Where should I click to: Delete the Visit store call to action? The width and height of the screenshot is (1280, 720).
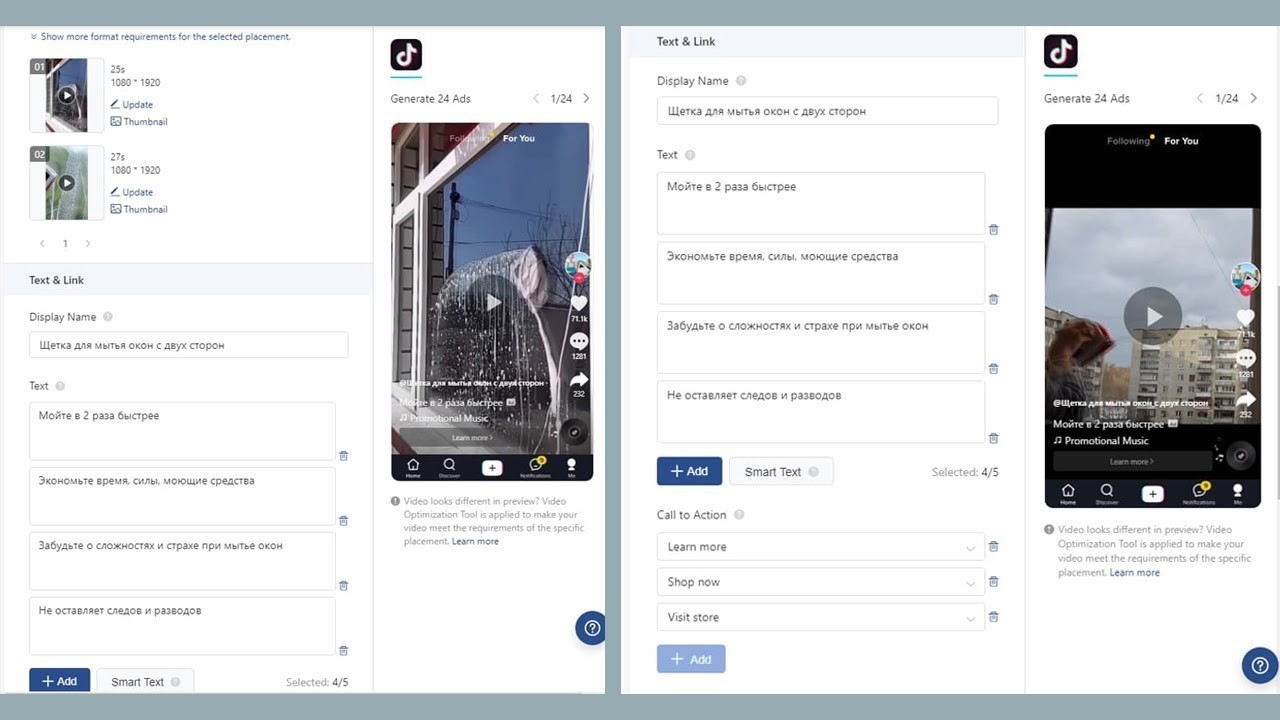(x=994, y=617)
